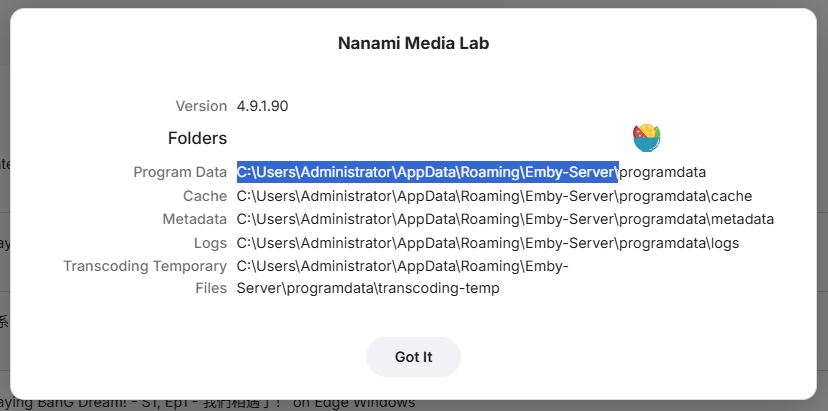This screenshot has height=411, width=828.
Task: Click the Version label
Action: tap(201, 106)
